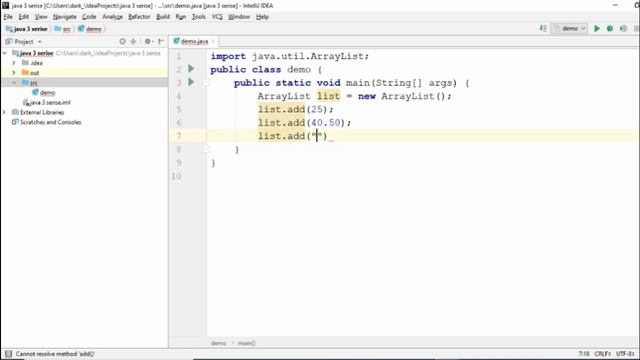Expand the out folder
Screen dimensions: 640x360
point(14,73)
